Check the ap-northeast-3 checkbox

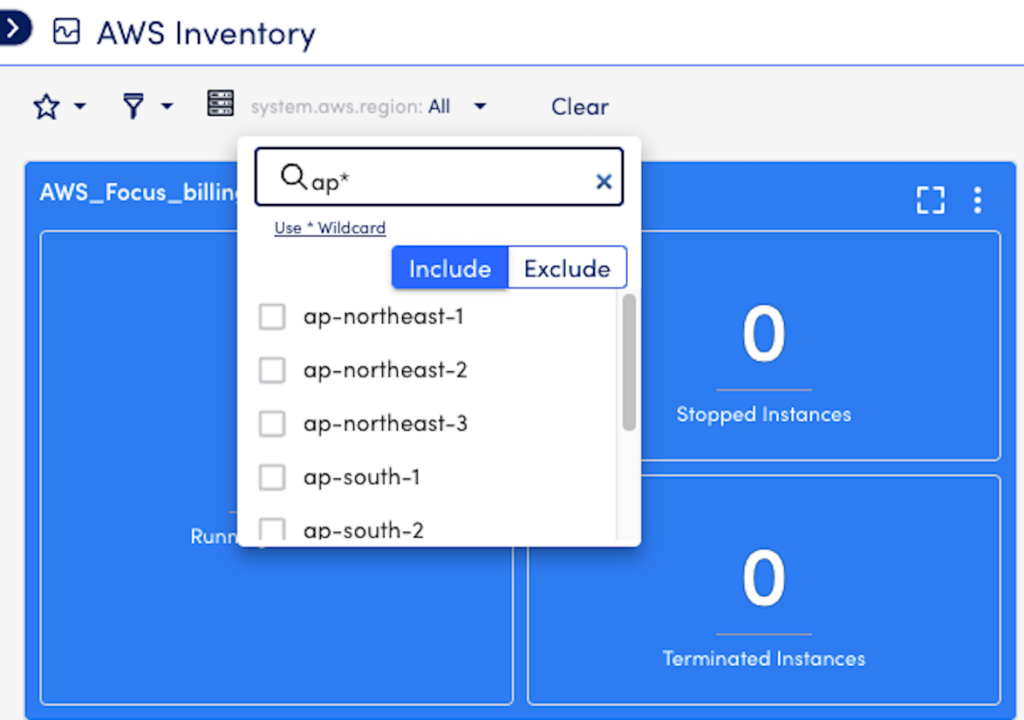pos(272,424)
